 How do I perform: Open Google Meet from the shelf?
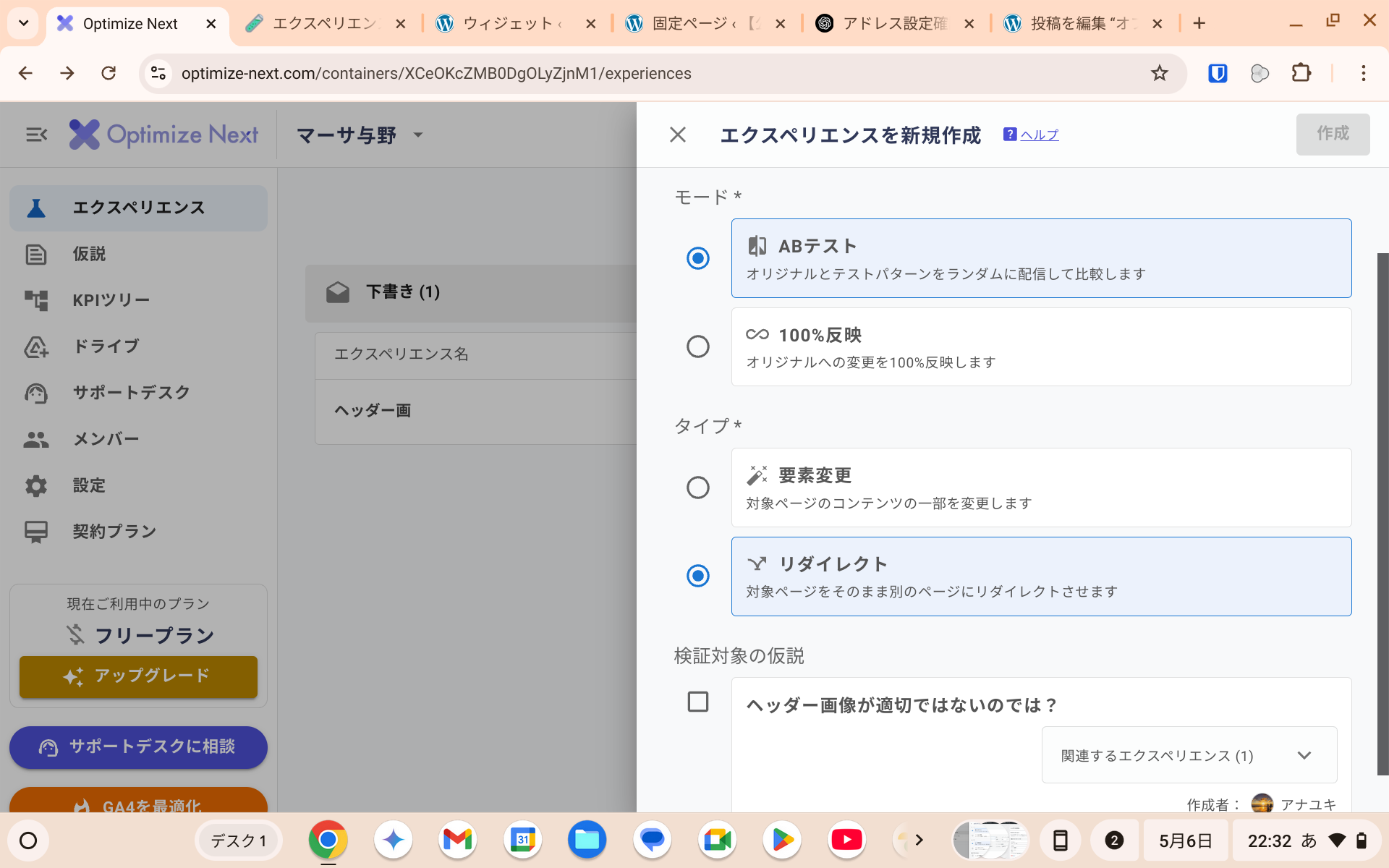[x=717, y=840]
